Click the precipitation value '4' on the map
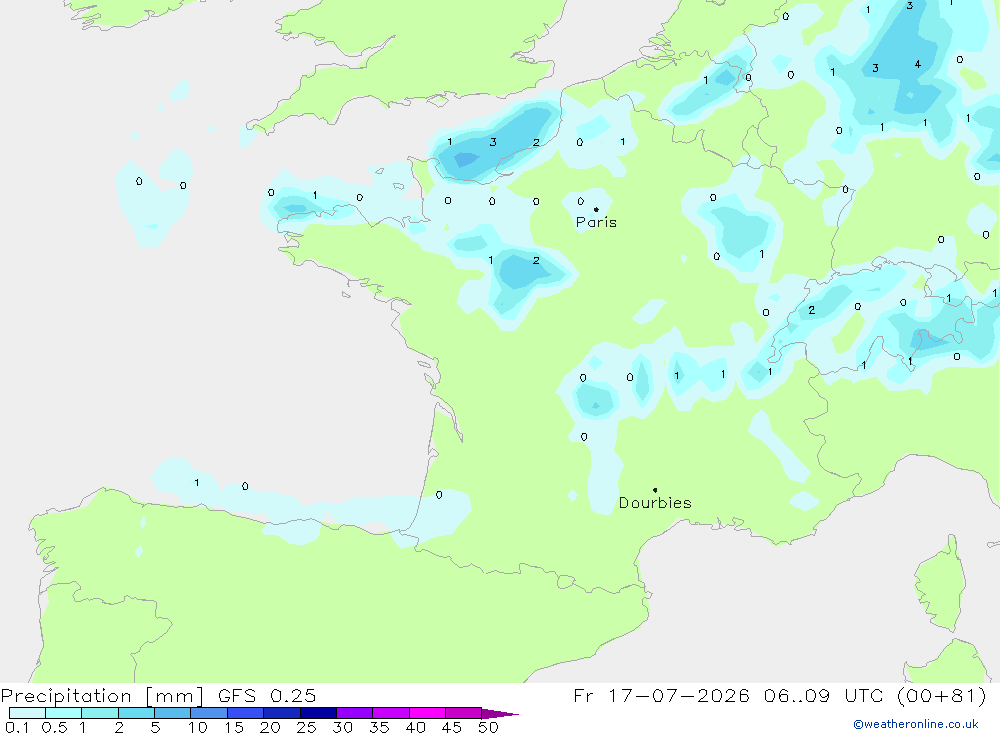The height and width of the screenshot is (733, 1000). coord(918,64)
